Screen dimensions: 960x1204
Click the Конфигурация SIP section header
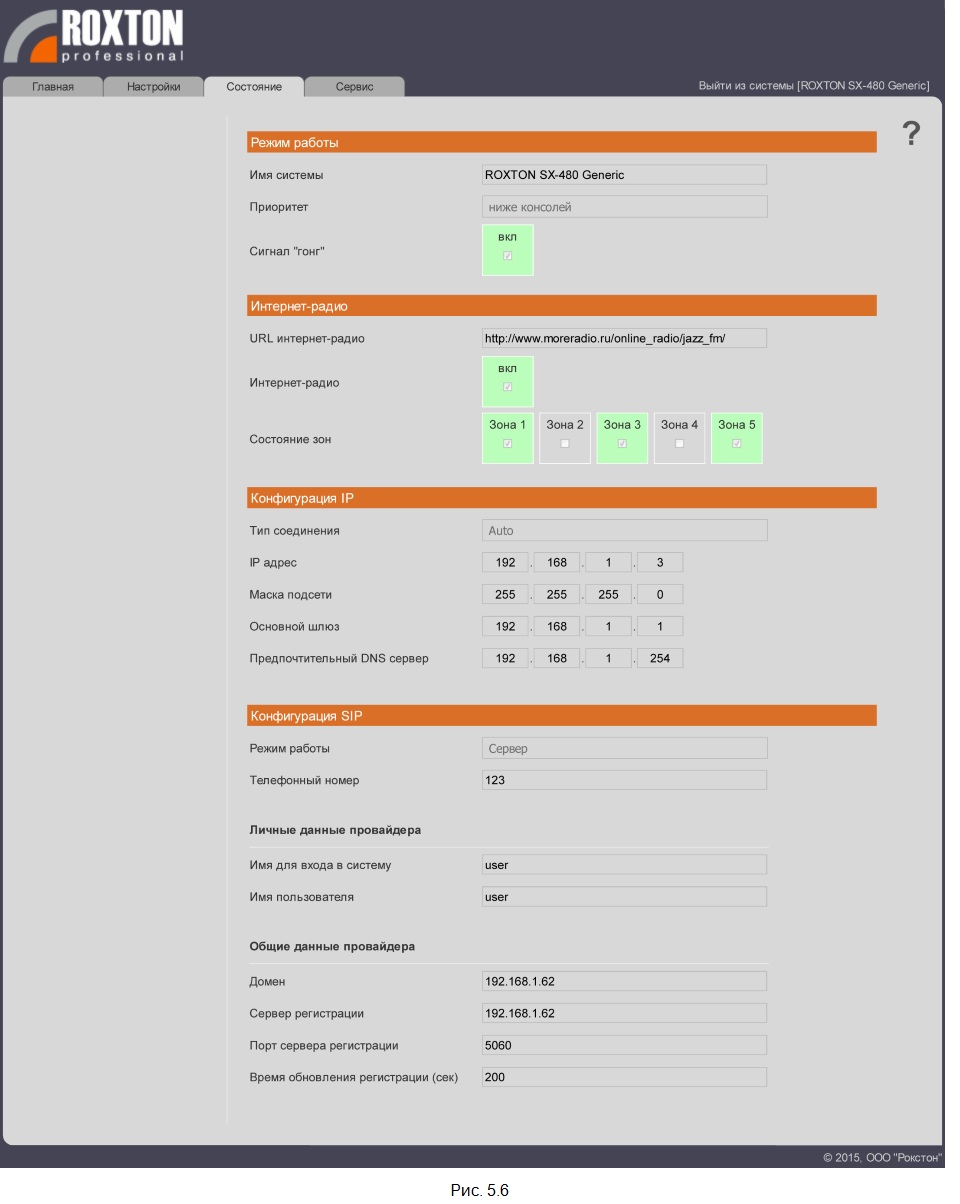562,716
